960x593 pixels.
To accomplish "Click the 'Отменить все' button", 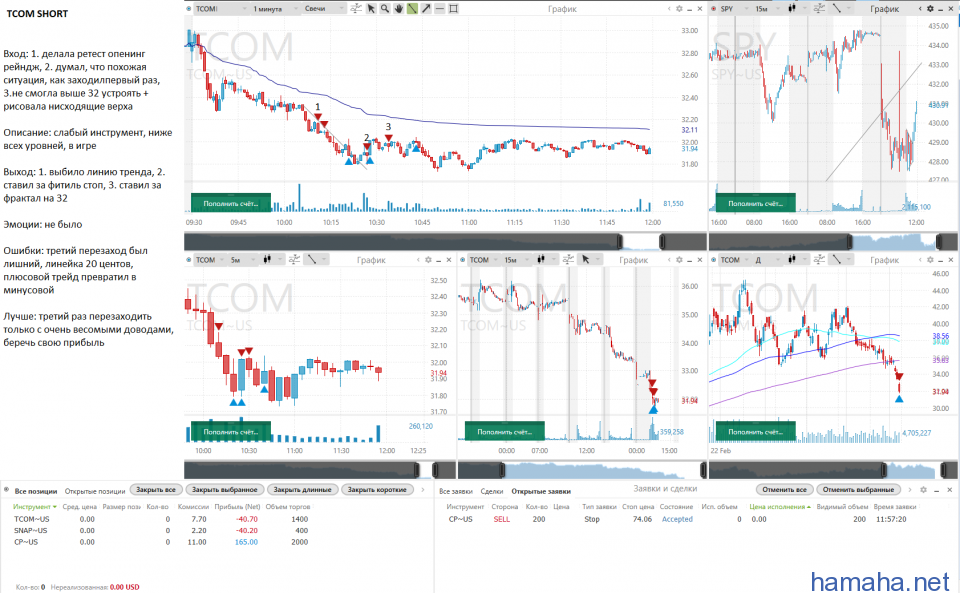I will (784, 490).
